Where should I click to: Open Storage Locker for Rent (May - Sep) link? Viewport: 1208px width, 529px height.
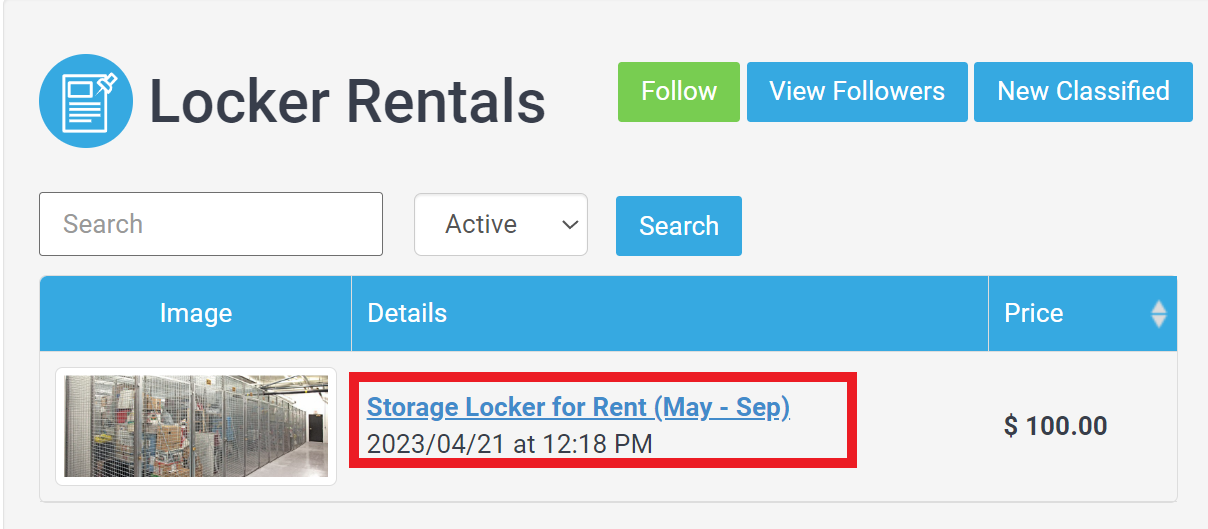[578, 407]
